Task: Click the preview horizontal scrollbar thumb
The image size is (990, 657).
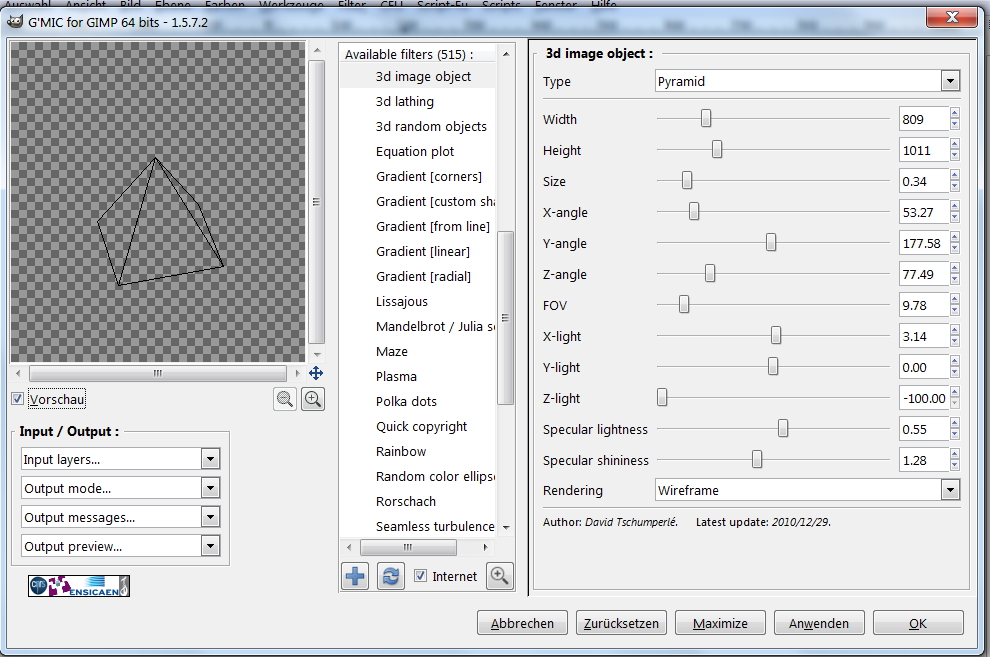Action: coord(158,373)
